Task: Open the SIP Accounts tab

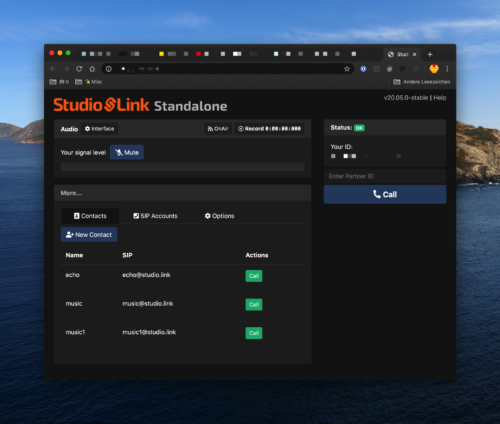Action: (155, 216)
